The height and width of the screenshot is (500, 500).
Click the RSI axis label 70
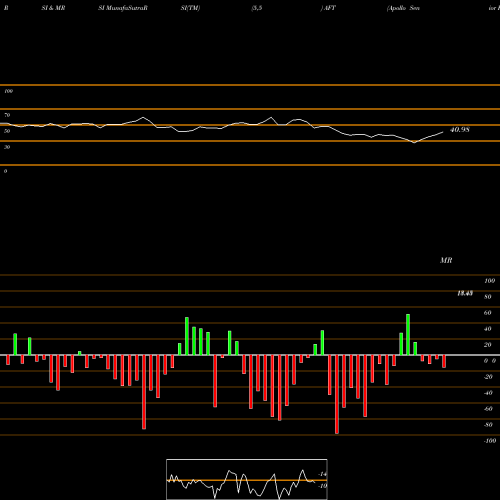(x=7, y=115)
